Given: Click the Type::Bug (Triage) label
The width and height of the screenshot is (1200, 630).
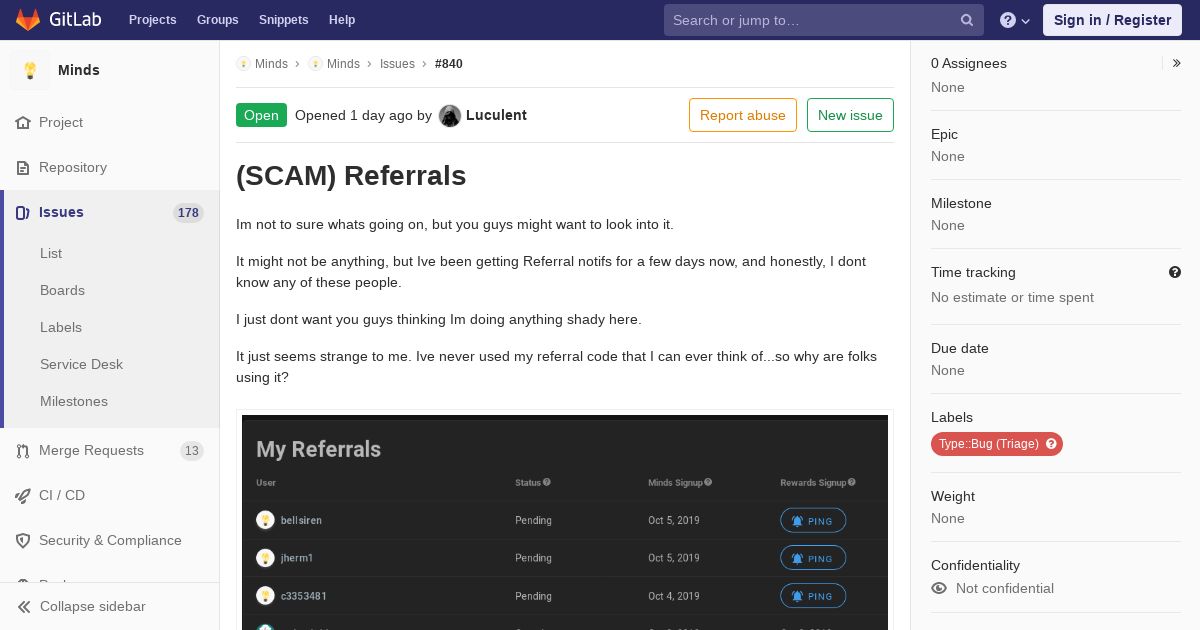Looking at the screenshot, I should [x=997, y=444].
